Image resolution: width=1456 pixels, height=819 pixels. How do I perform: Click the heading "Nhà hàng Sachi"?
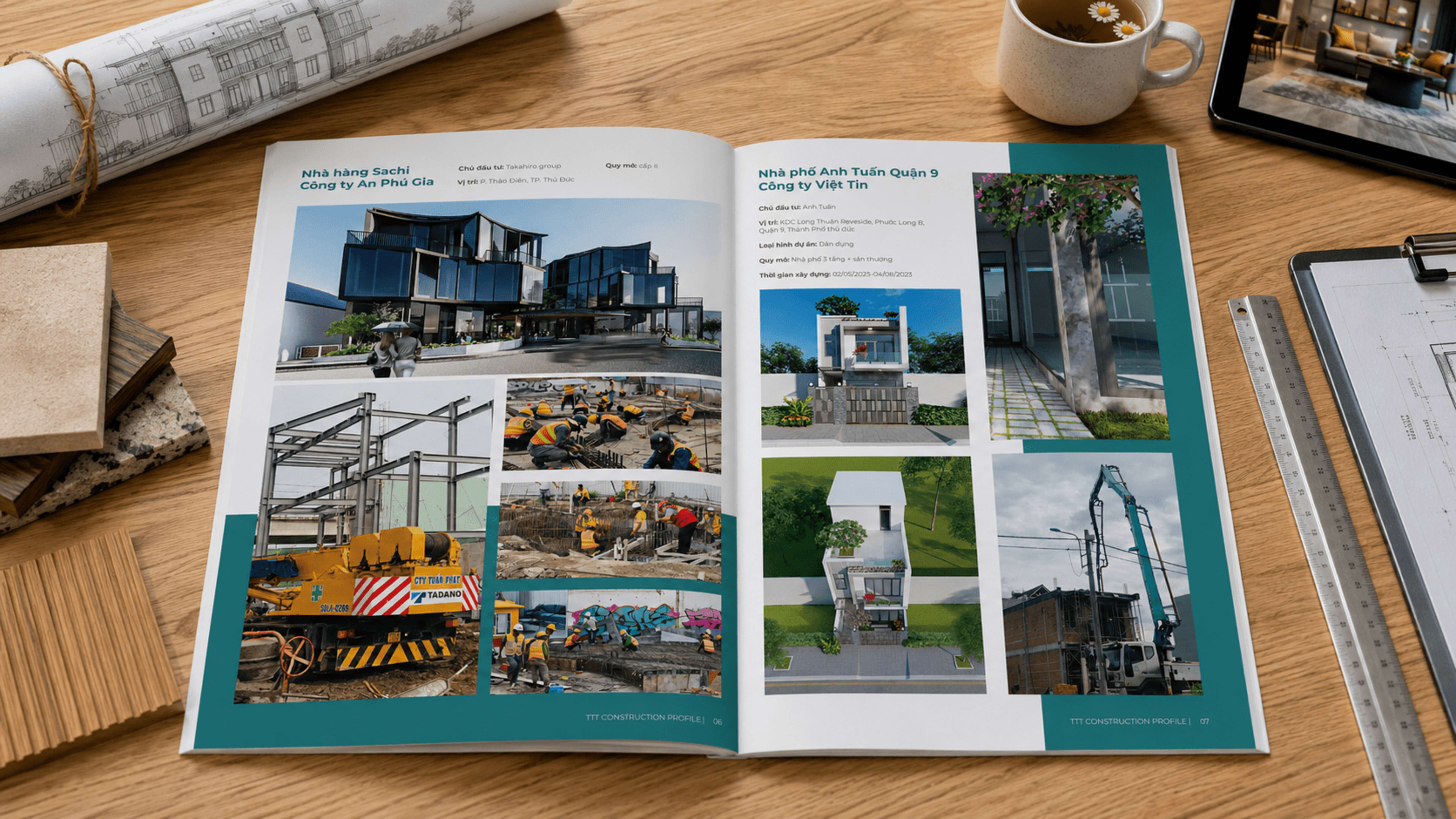(355, 171)
